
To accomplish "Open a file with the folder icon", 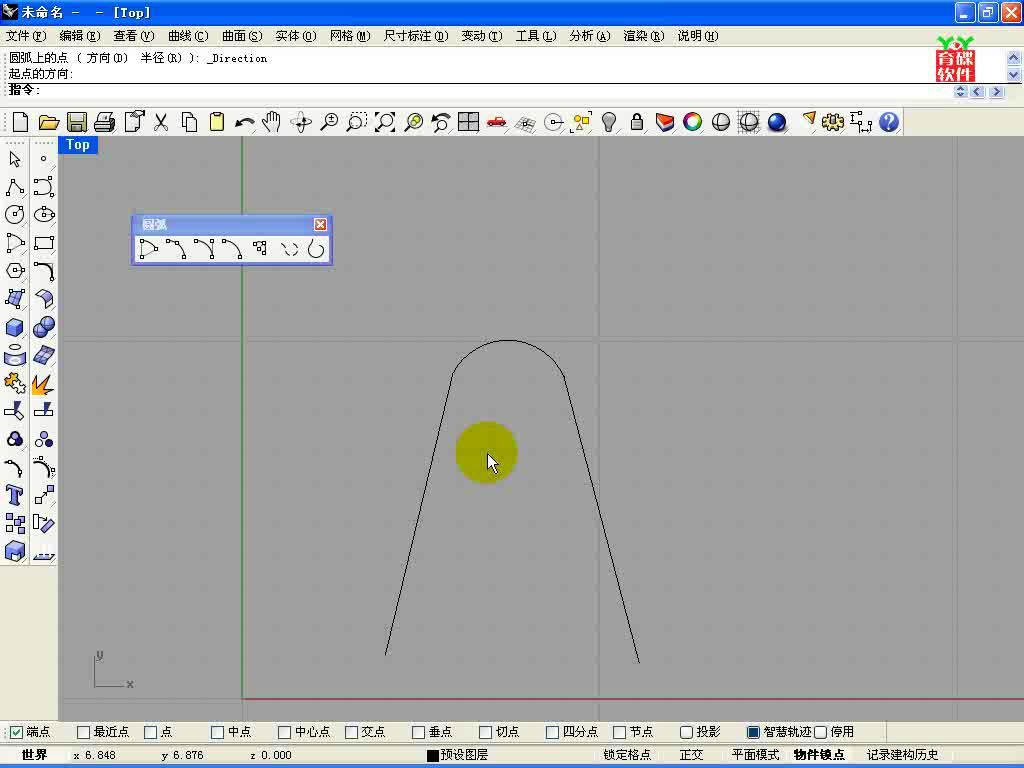I will click(x=49, y=122).
